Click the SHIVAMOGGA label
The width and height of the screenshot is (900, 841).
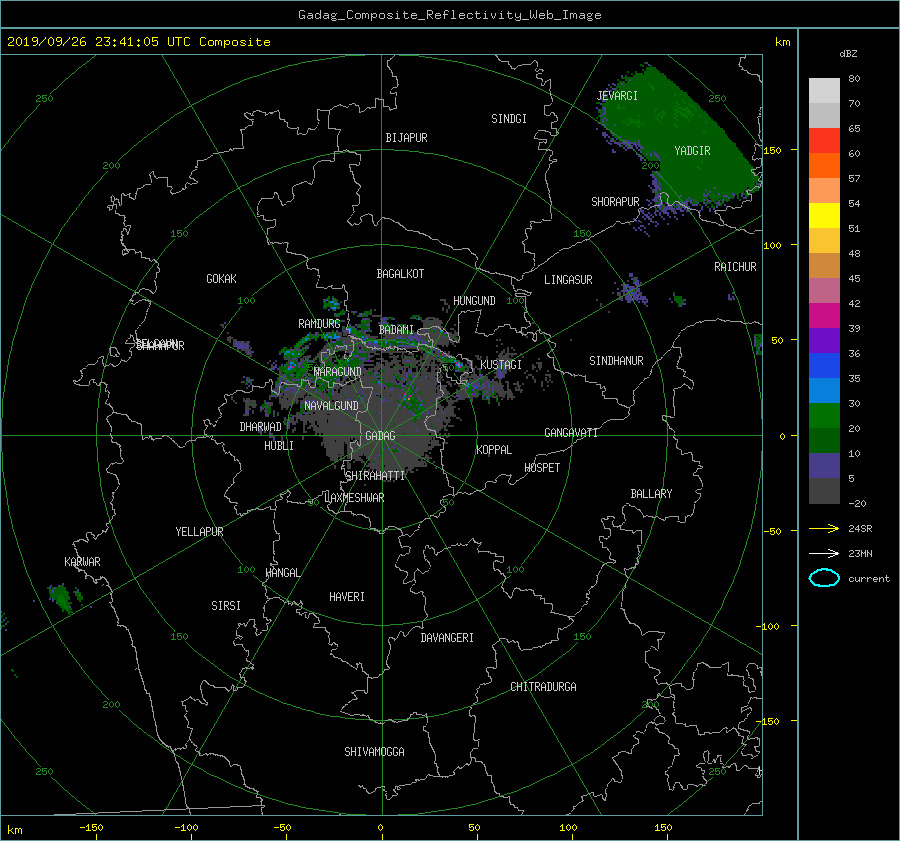(x=374, y=752)
